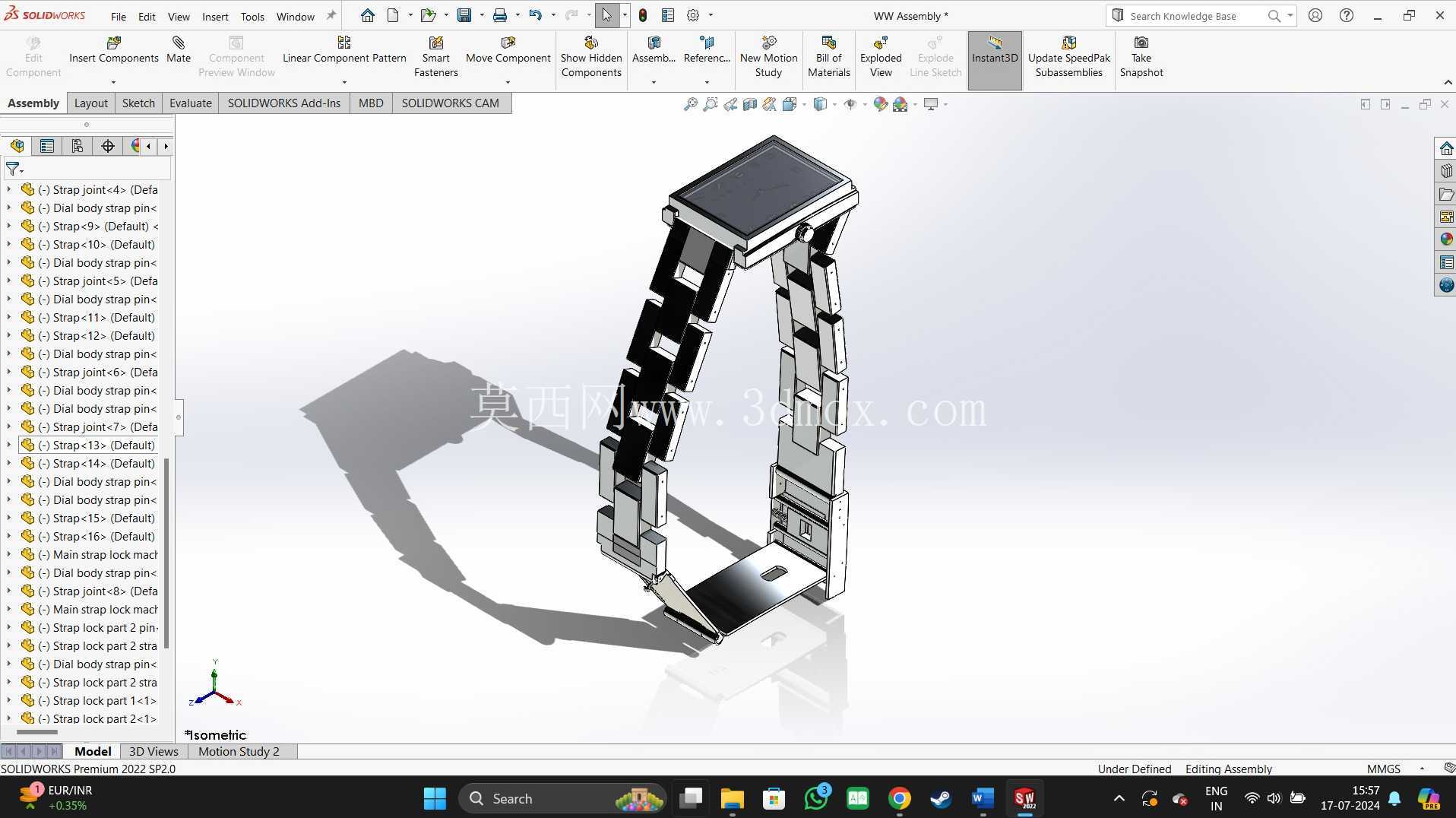Pin the SOLIDWORKS menu bar
Viewport: 1456px width, 818px height.
pyautogui.click(x=331, y=15)
